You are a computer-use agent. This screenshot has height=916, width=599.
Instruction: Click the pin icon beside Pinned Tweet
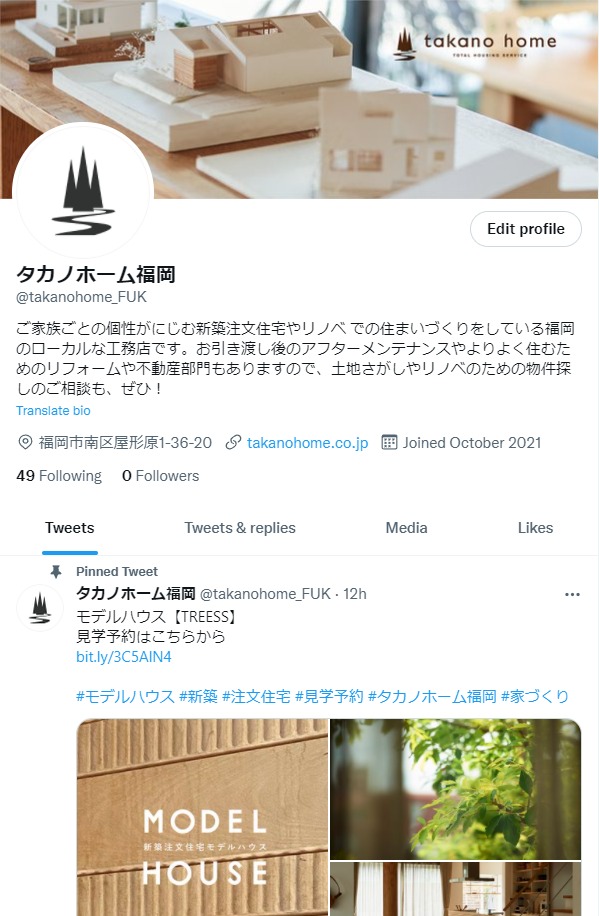56,571
